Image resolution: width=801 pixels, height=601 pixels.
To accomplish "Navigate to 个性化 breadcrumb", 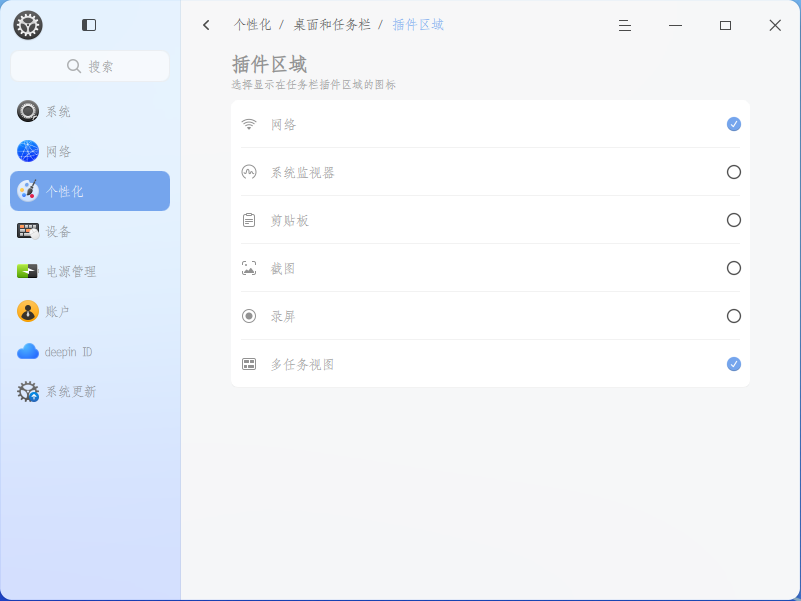I will tap(252, 25).
